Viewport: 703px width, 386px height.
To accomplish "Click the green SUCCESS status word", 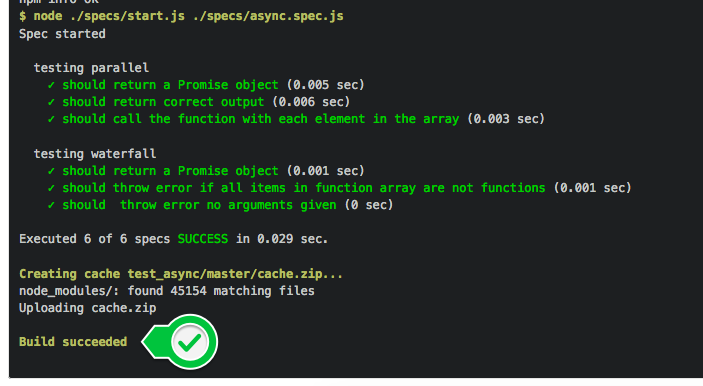I will (203, 239).
